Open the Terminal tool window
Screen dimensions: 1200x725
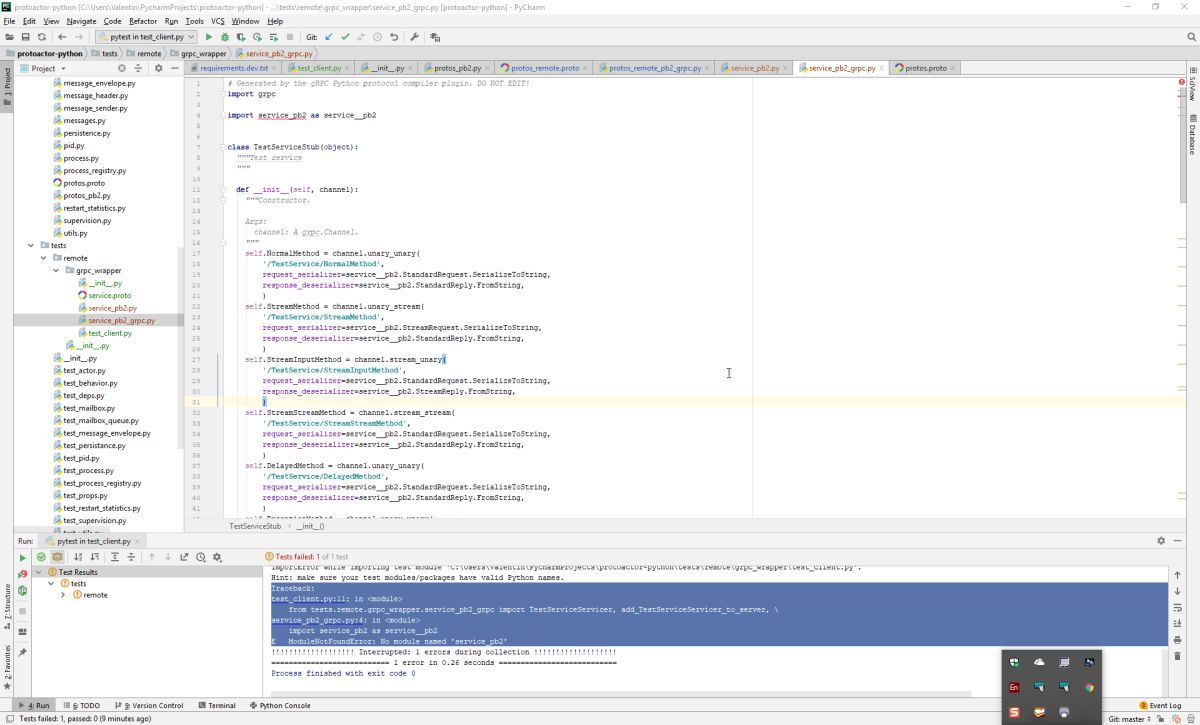(216, 706)
